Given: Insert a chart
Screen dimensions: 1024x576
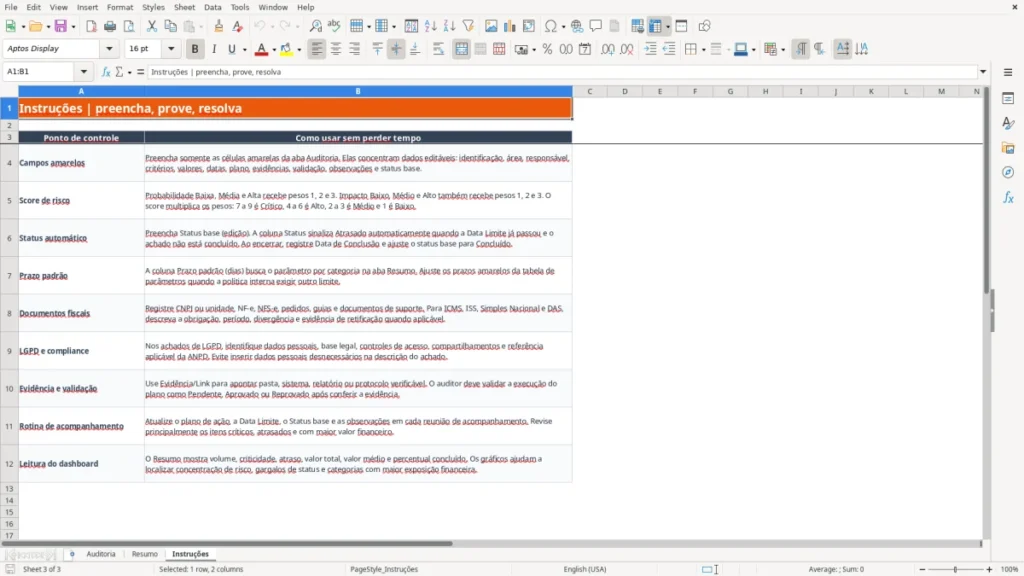Looking at the screenshot, I should [x=510, y=26].
